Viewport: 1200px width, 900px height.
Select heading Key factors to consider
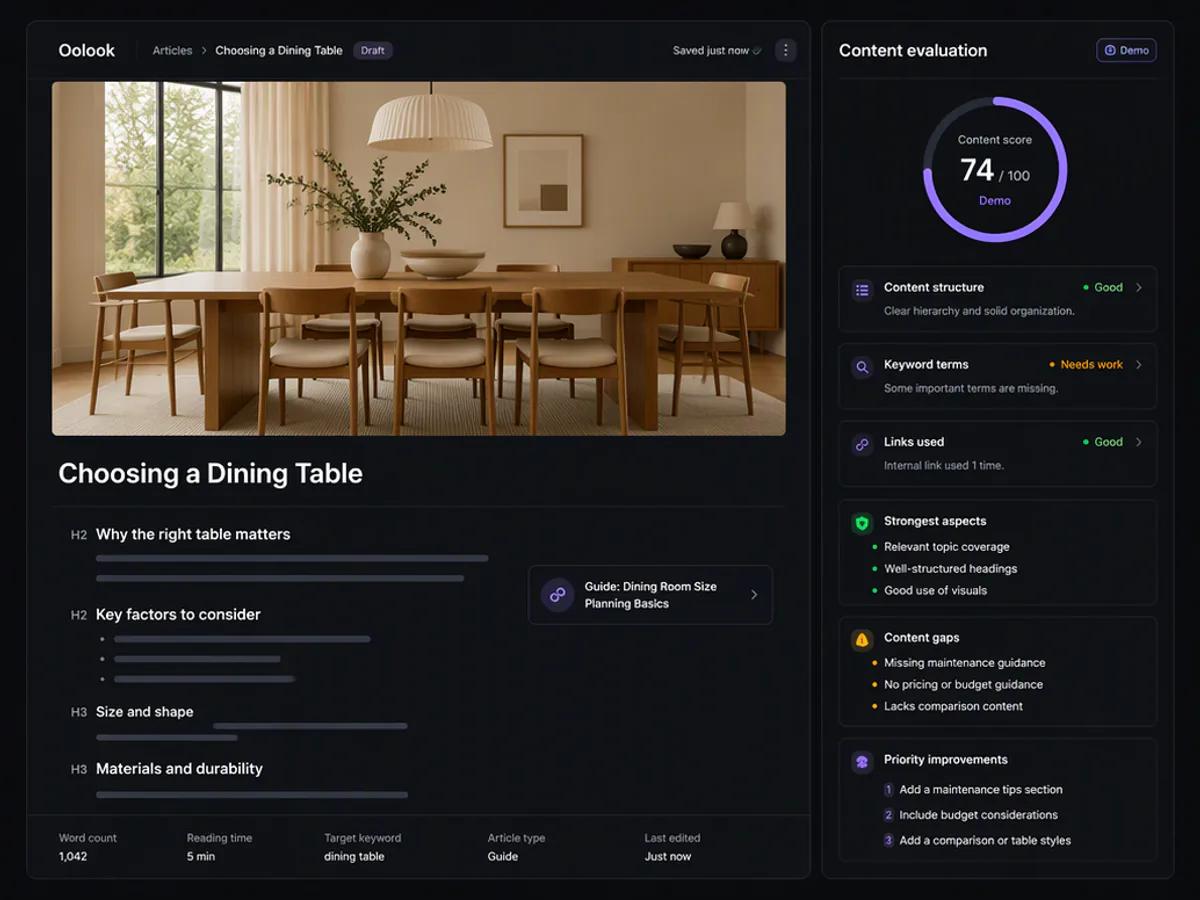(178, 614)
